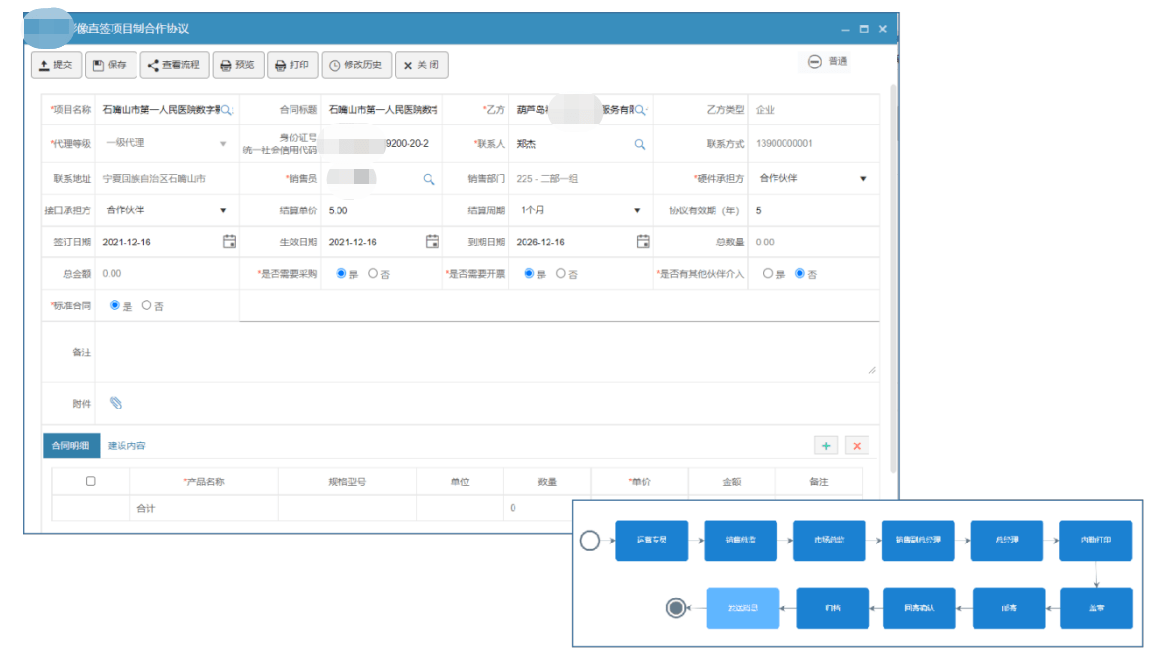Click the 普通 priority control at top right

[824, 60]
